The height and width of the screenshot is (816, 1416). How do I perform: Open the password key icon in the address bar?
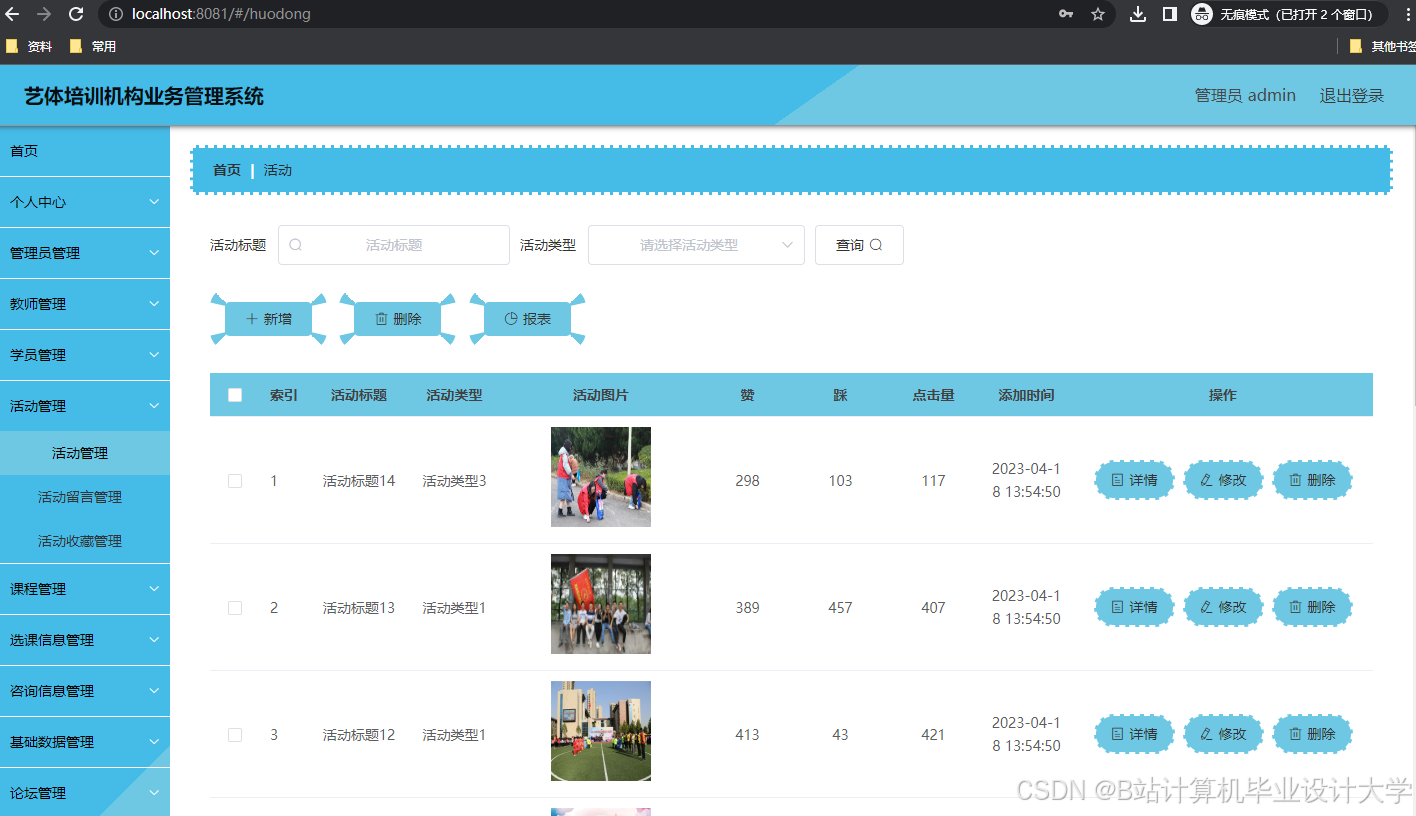click(1066, 14)
